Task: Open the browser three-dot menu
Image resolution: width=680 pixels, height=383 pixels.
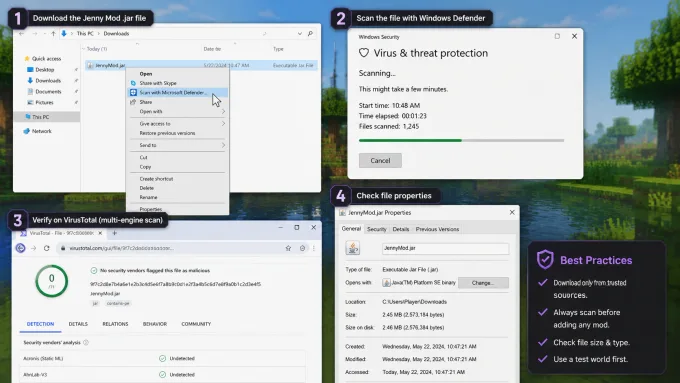Action: (314, 248)
